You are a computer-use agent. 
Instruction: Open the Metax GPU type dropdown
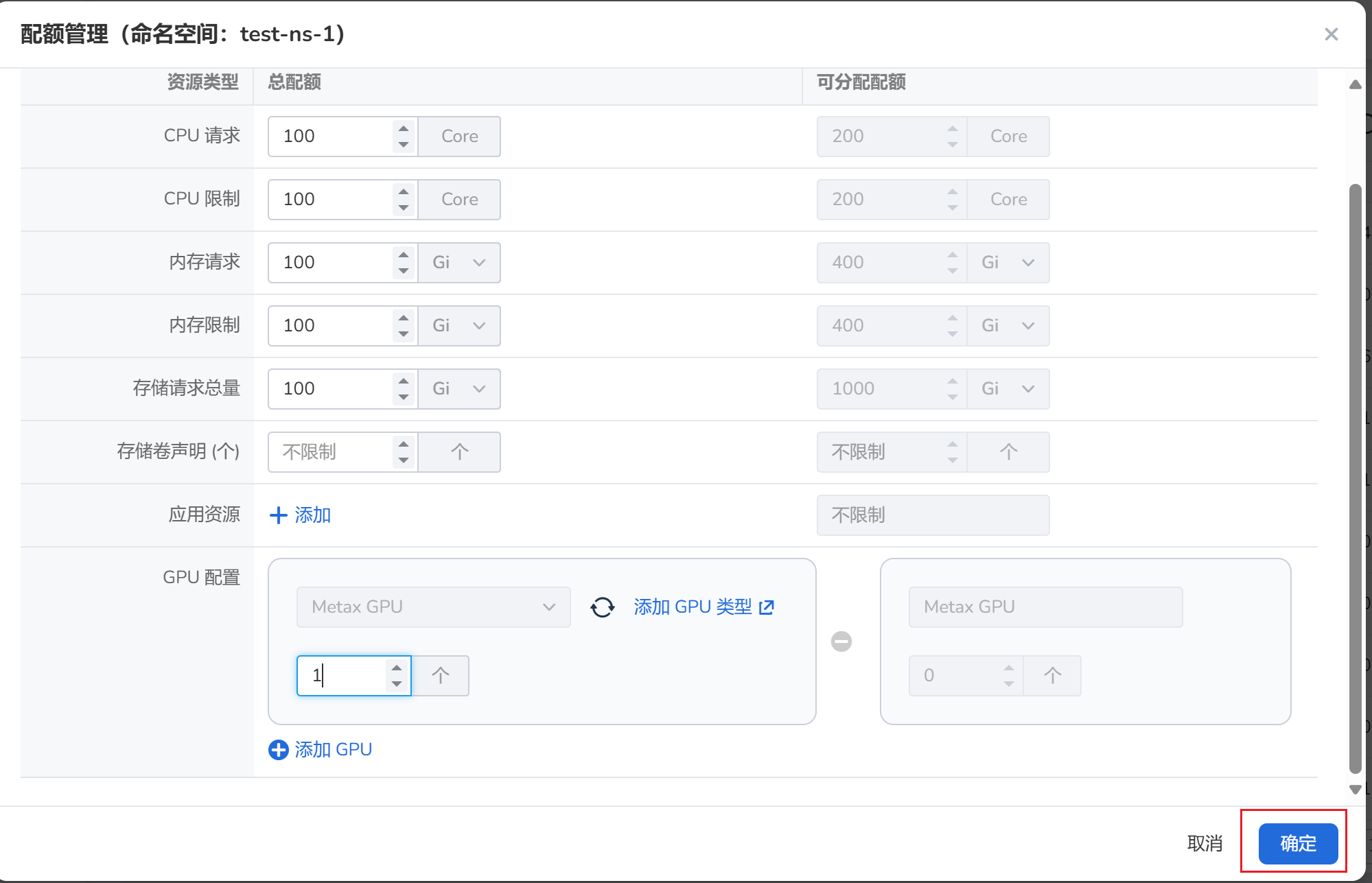[433, 607]
